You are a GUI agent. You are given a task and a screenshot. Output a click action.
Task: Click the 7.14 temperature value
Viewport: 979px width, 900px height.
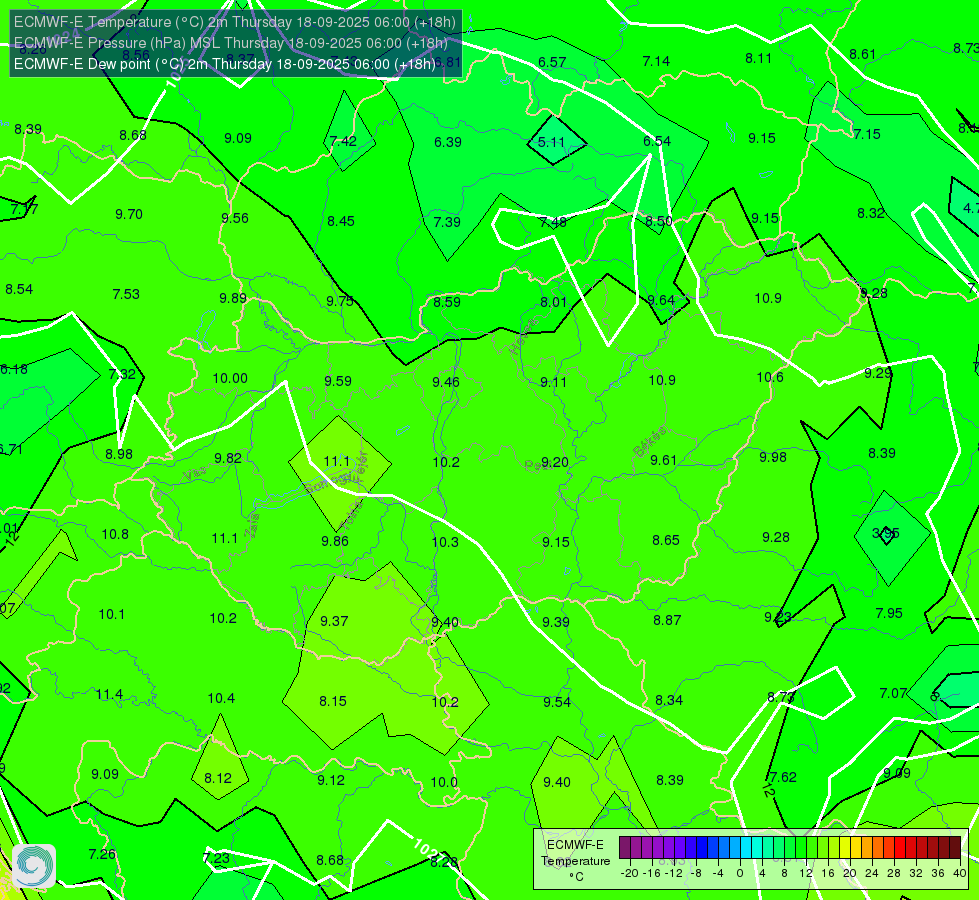(x=656, y=61)
